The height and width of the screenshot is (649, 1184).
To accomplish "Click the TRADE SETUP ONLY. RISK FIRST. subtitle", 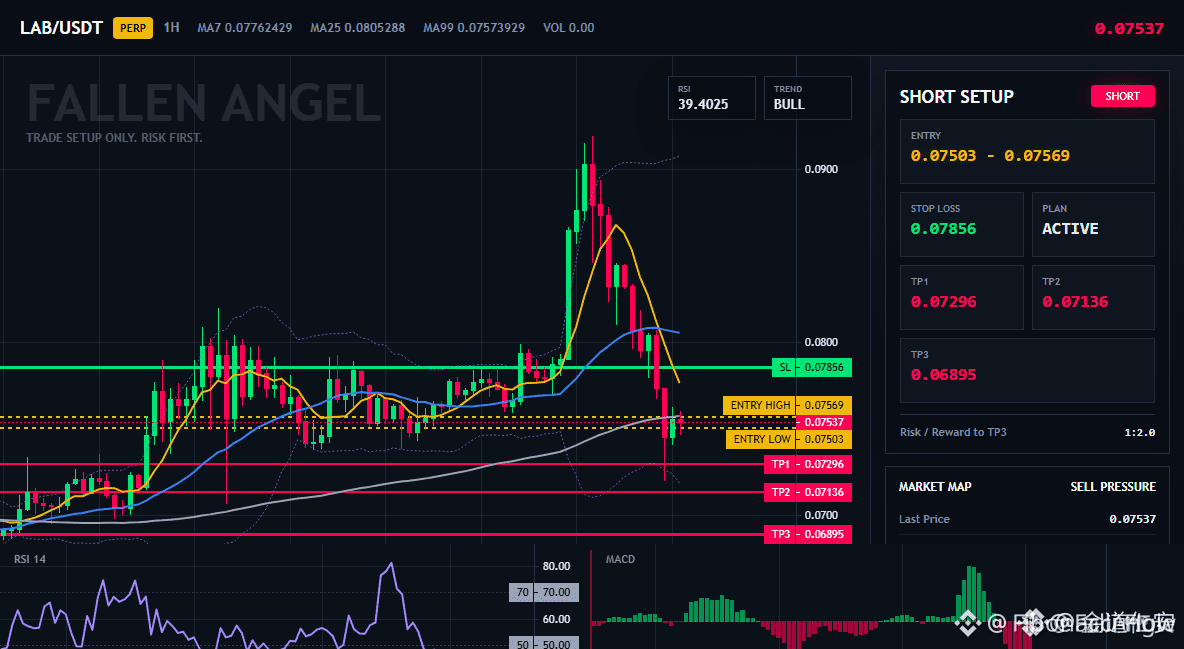I will pos(114,138).
